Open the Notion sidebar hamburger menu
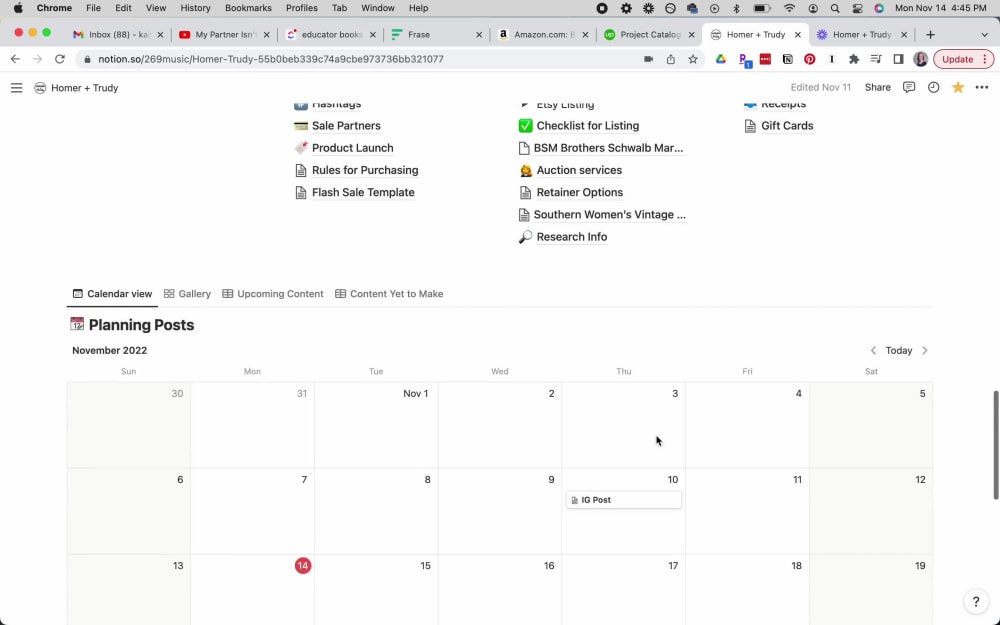 [x=17, y=88]
